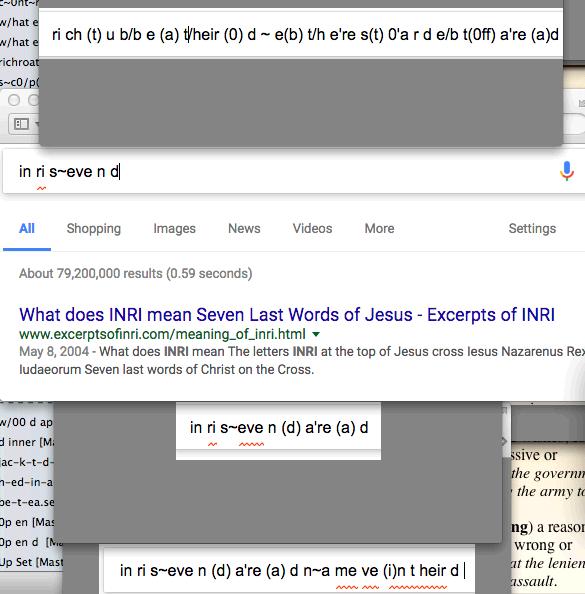Select the 'richroat' row in background list
Image resolution: width=585 pixels, height=594 pixels.
(x=19, y=62)
